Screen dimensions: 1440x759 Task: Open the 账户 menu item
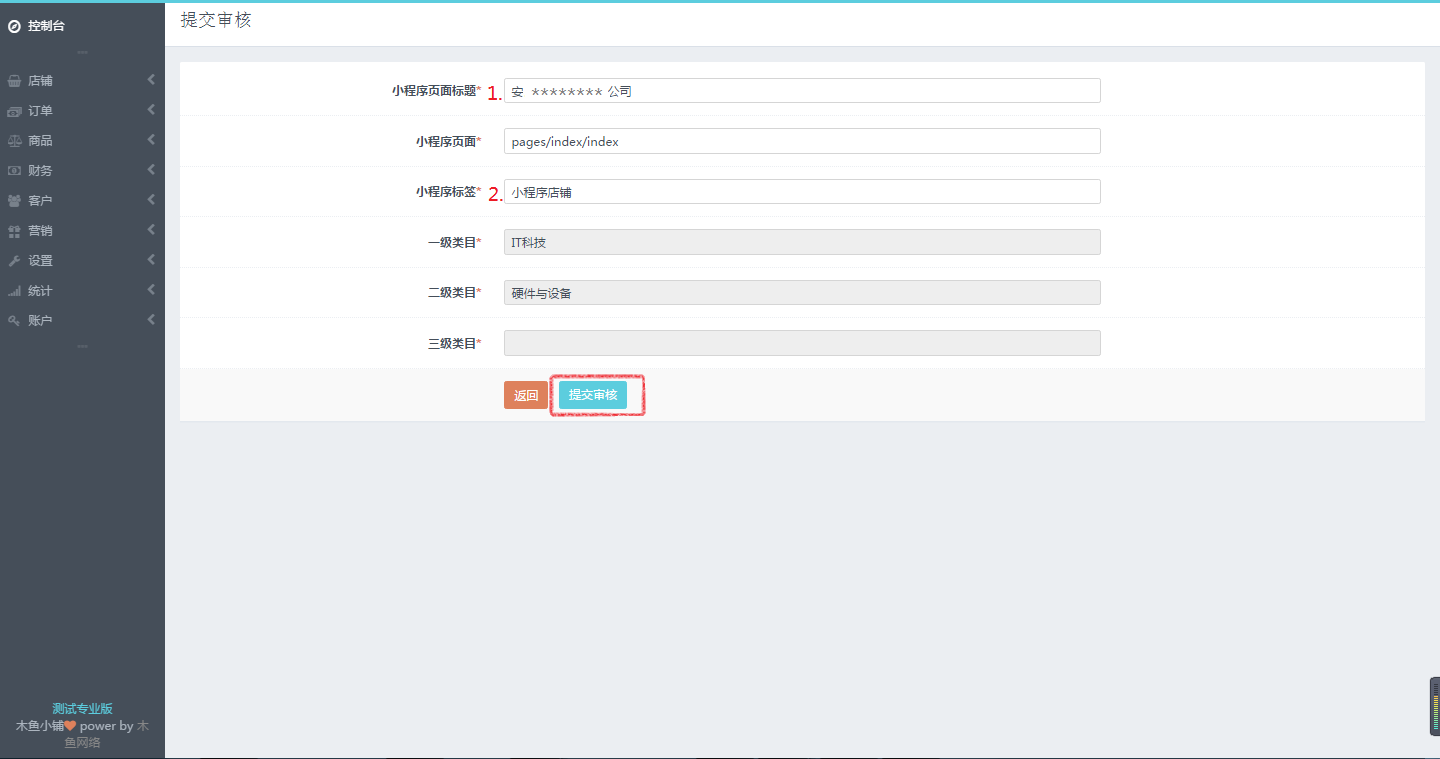point(40,321)
